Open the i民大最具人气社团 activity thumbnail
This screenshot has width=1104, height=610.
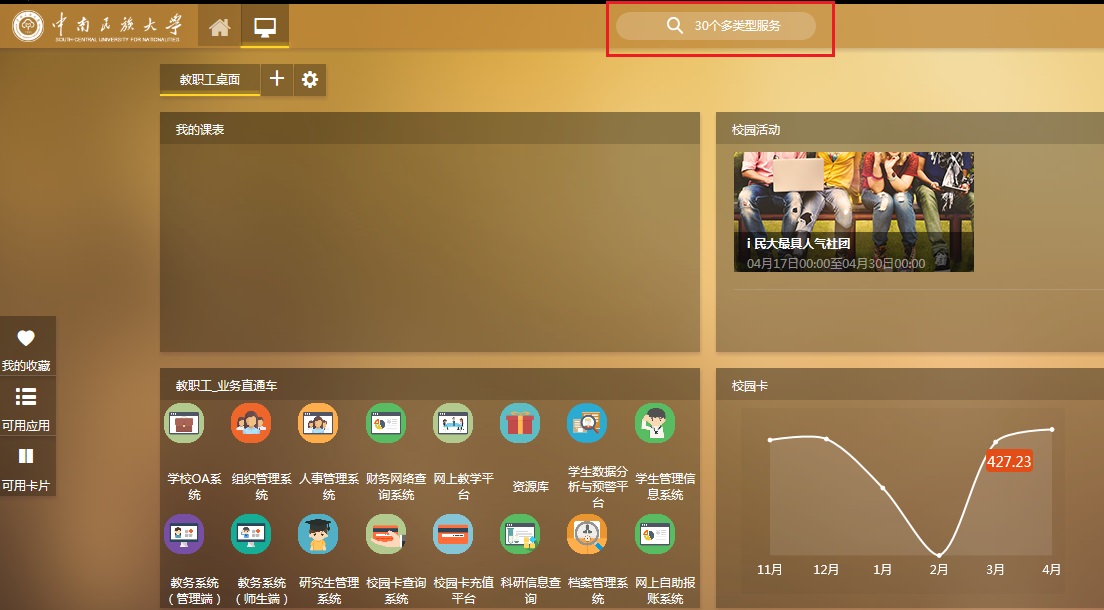tap(853, 211)
